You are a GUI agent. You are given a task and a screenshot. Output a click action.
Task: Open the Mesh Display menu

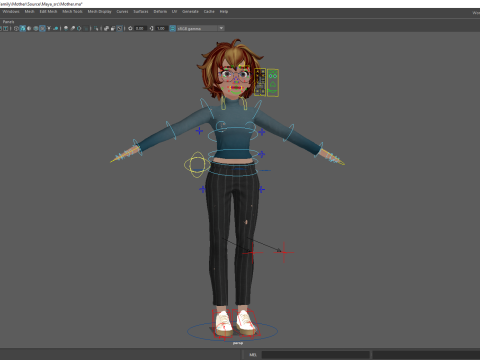click(x=99, y=12)
